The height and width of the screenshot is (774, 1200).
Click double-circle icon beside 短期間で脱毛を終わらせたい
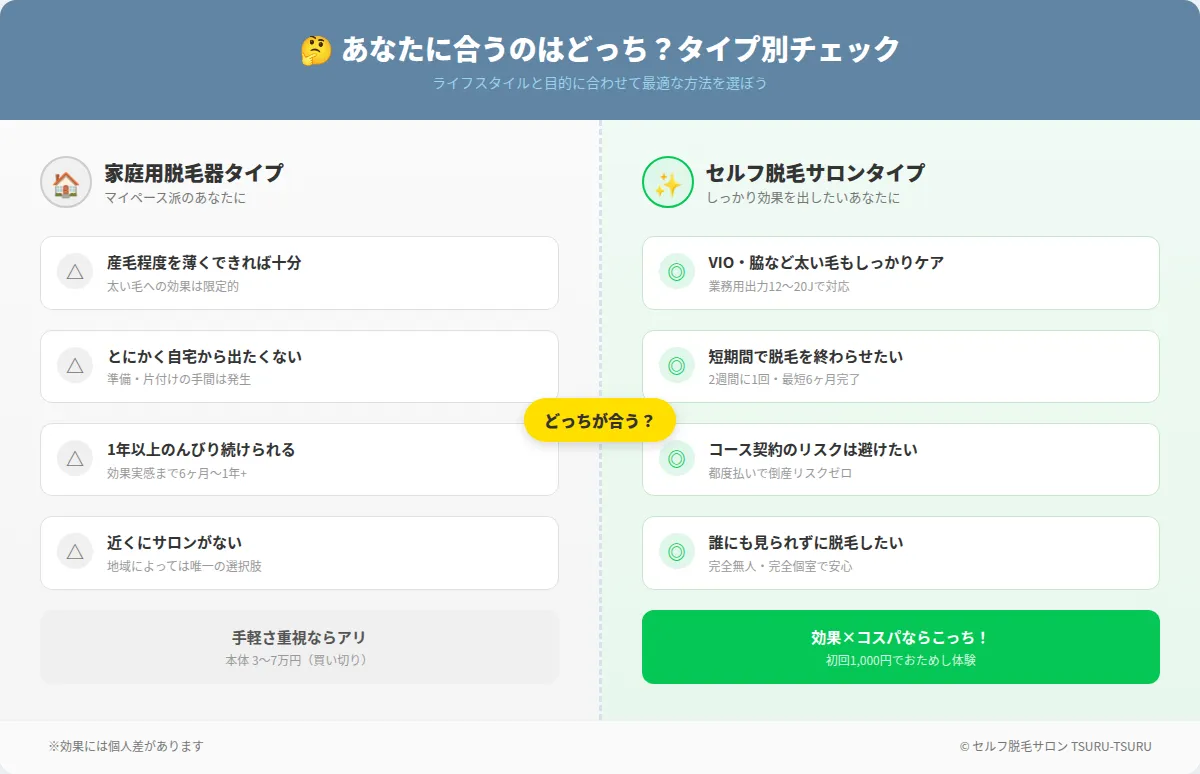[677, 365]
